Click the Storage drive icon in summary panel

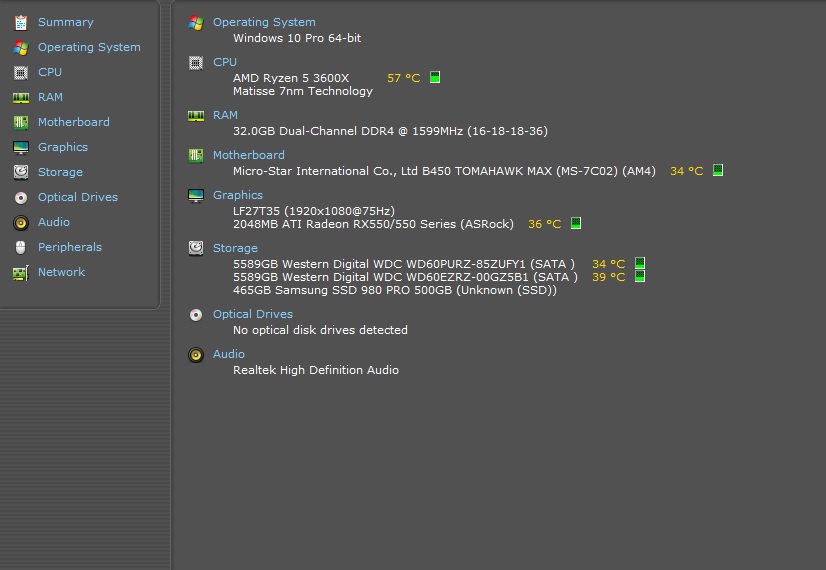coord(196,249)
